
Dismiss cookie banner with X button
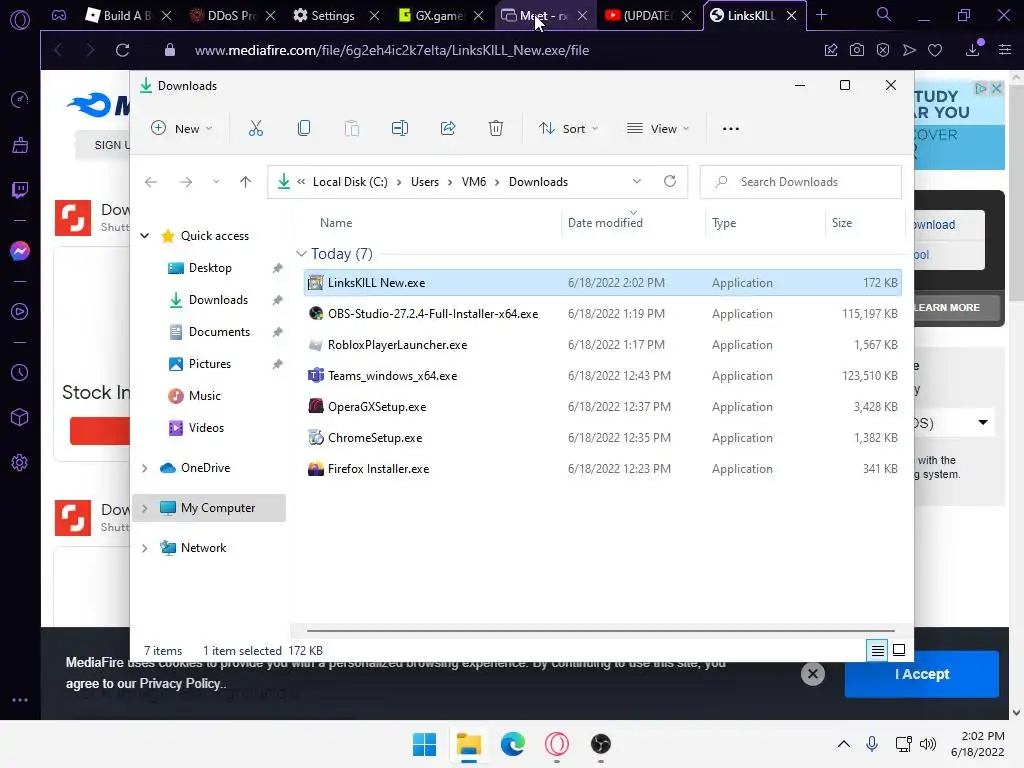[812, 674]
